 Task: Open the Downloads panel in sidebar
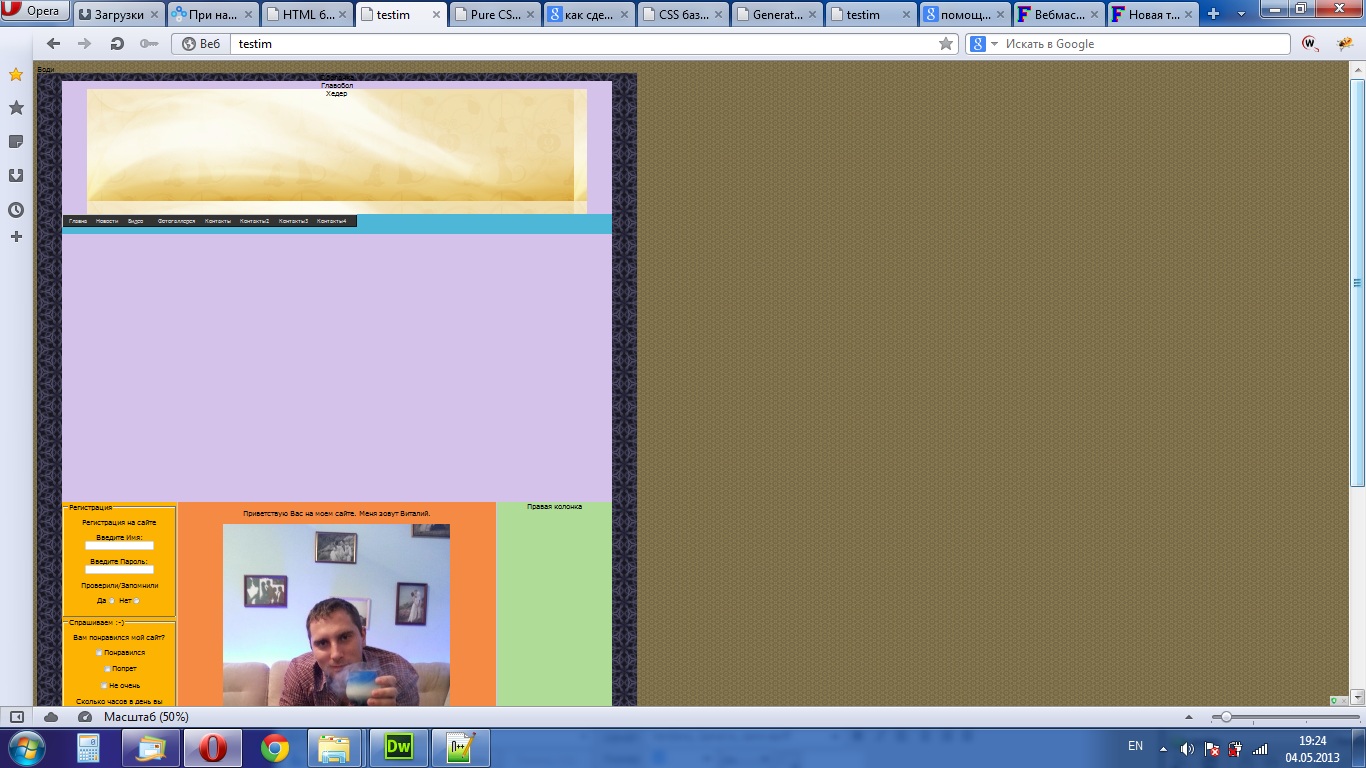pos(16,175)
